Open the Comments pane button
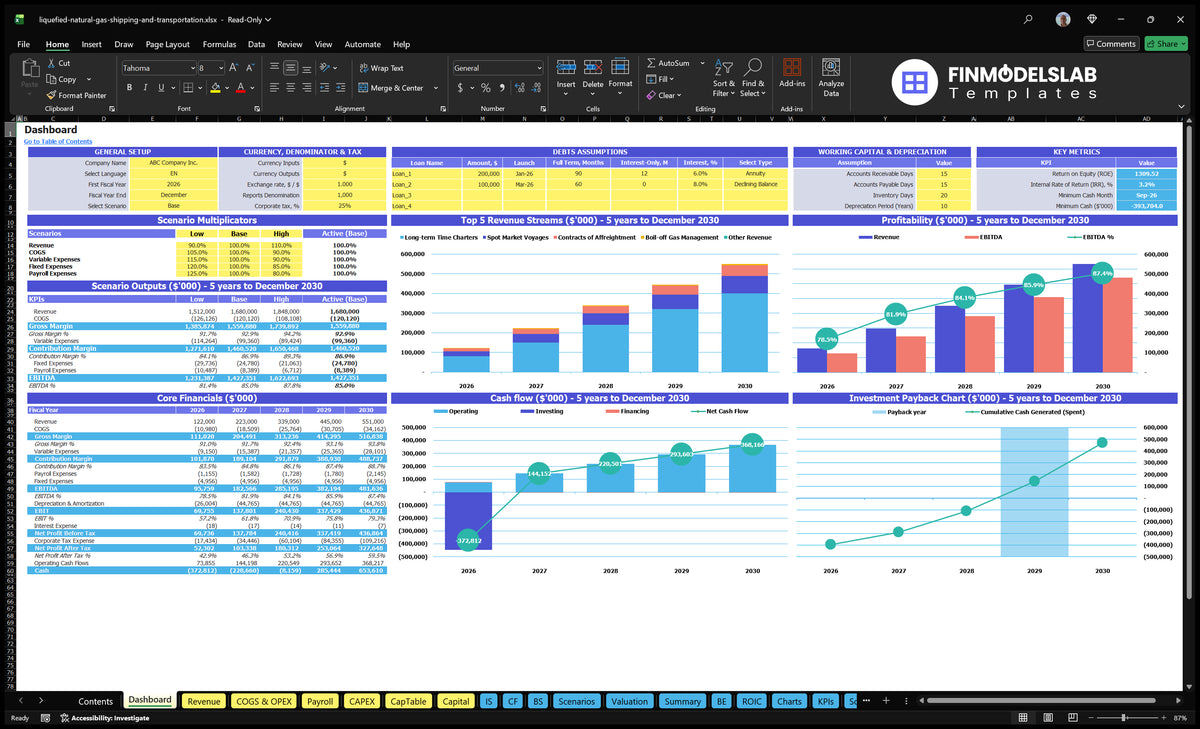The width and height of the screenshot is (1200, 729). tap(1111, 44)
